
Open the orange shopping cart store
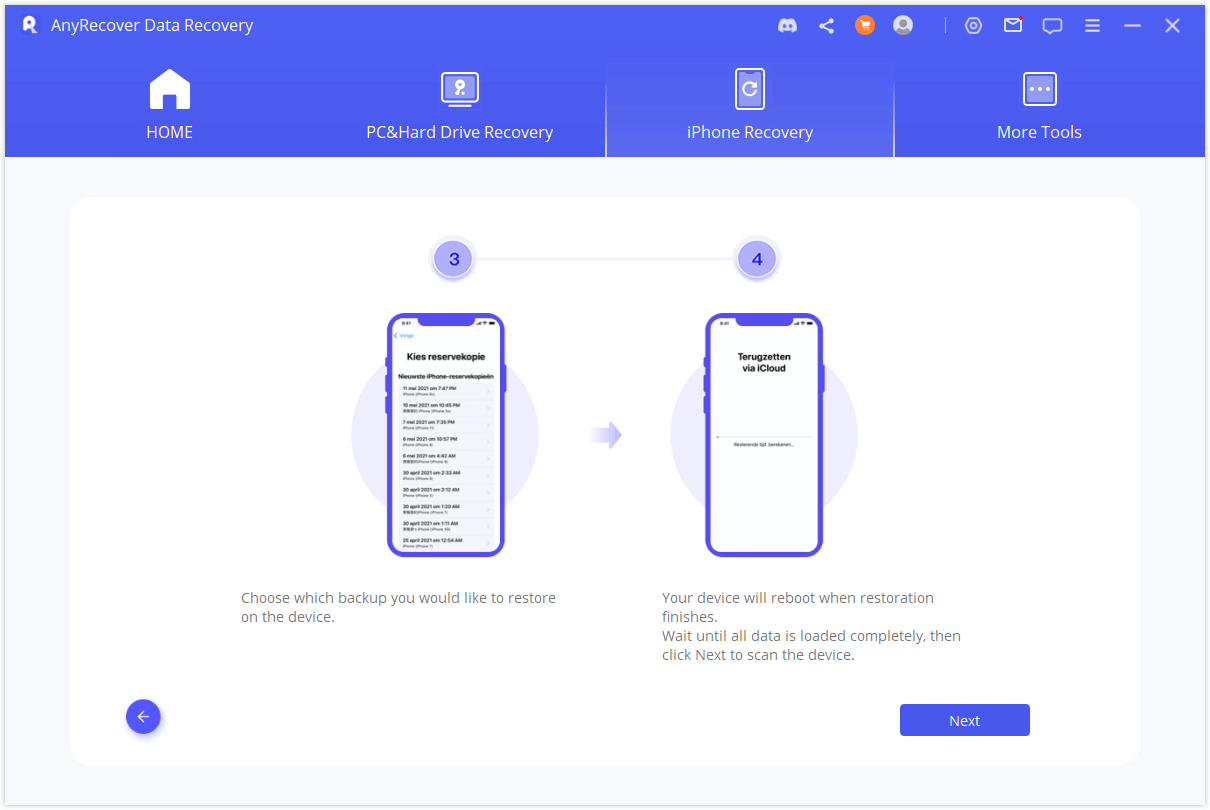point(865,26)
